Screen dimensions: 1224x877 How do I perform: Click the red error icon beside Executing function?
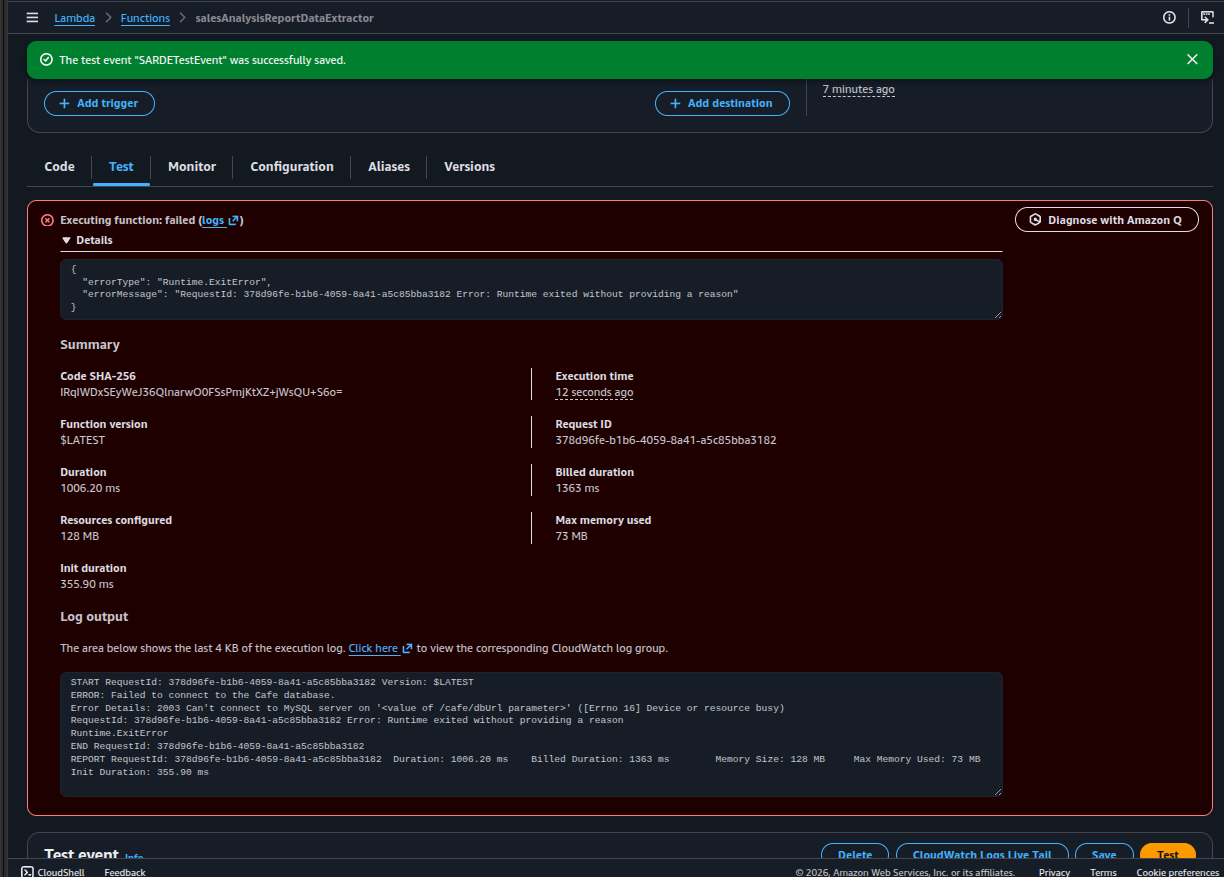click(47, 220)
